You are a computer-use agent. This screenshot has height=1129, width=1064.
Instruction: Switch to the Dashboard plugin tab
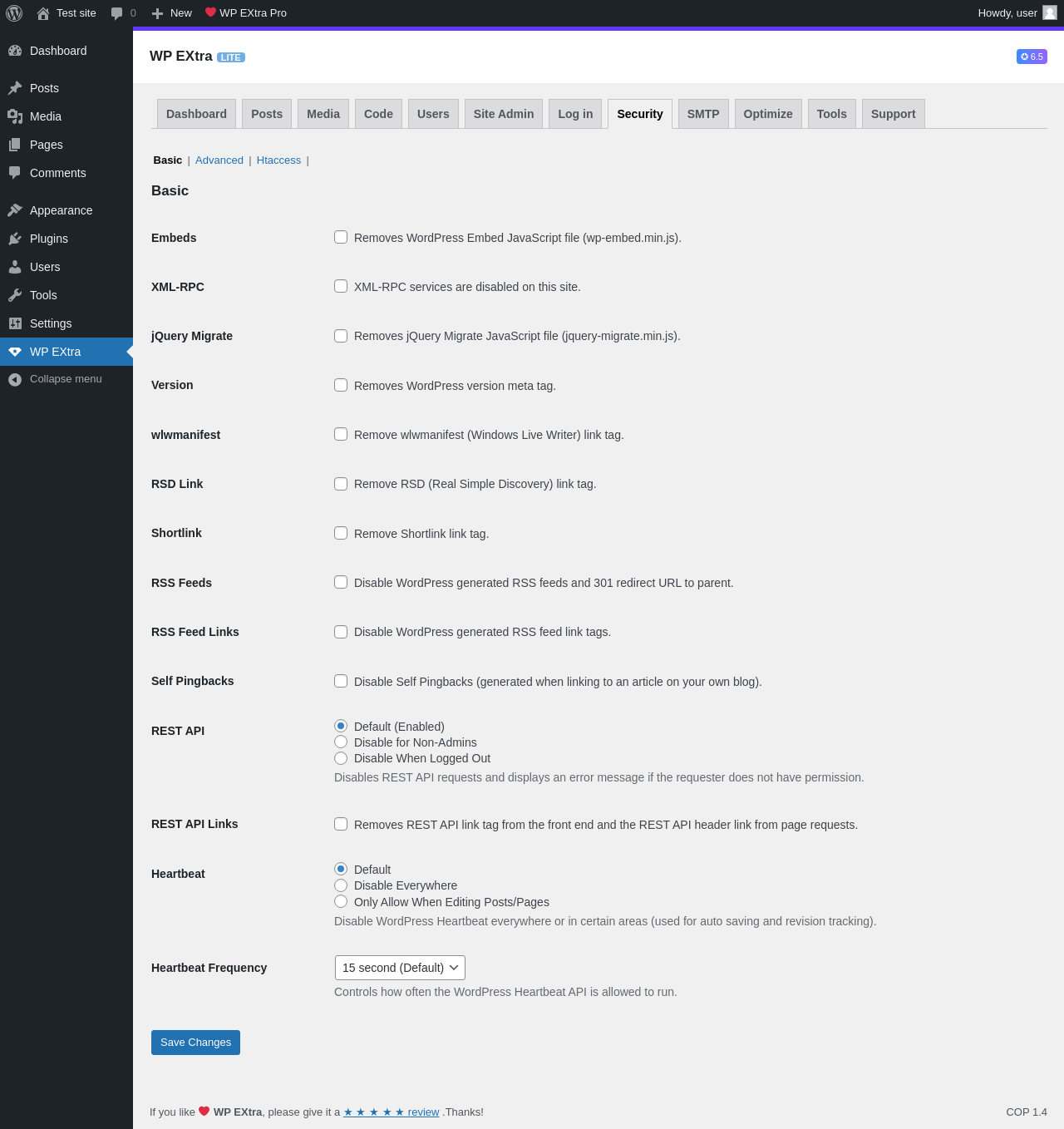(x=196, y=114)
